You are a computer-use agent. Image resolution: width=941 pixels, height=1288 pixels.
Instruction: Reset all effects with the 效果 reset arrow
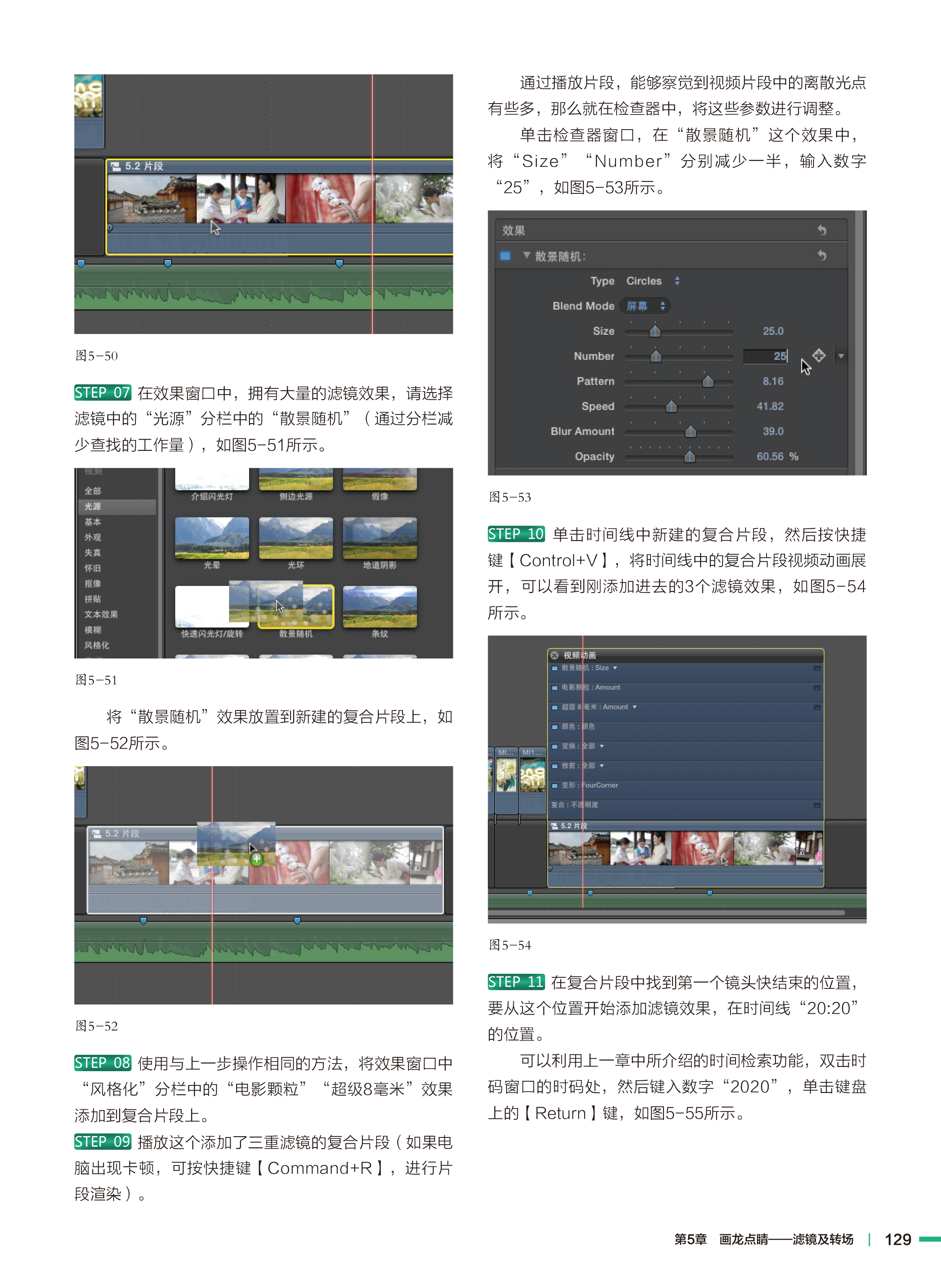click(821, 230)
